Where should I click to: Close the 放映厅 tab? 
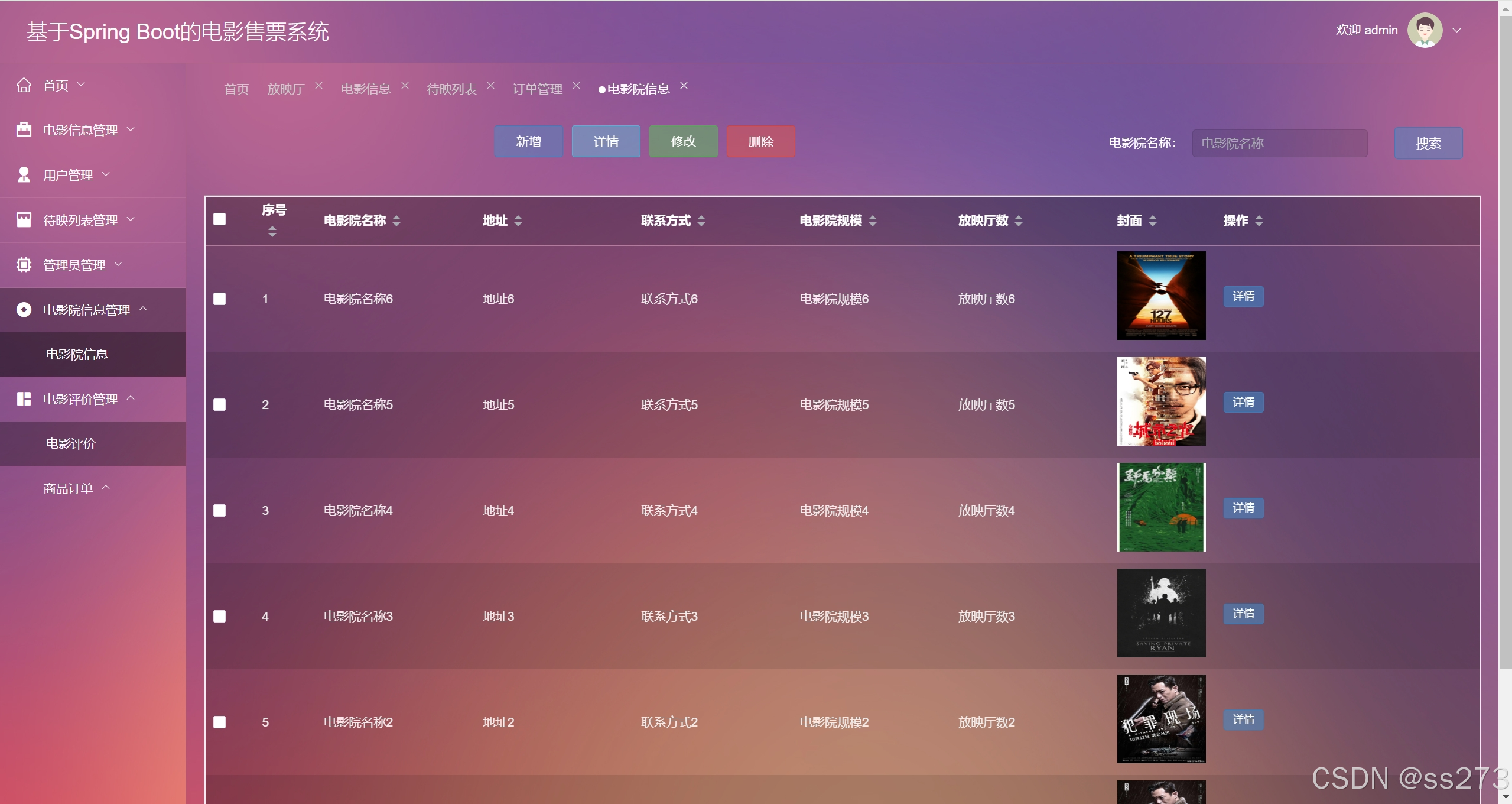(x=318, y=86)
